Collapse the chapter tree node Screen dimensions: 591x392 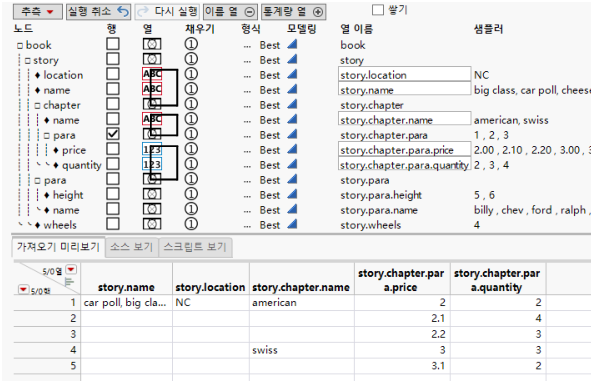pyautogui.click(x=37, y=106)
